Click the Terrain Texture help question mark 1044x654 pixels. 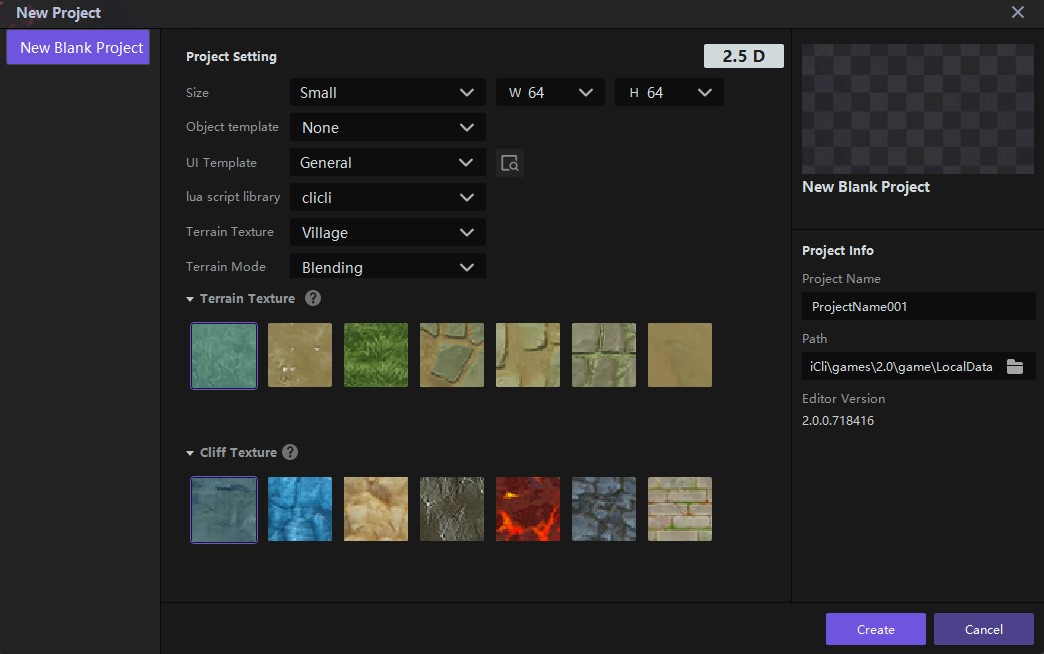point(313,298)
